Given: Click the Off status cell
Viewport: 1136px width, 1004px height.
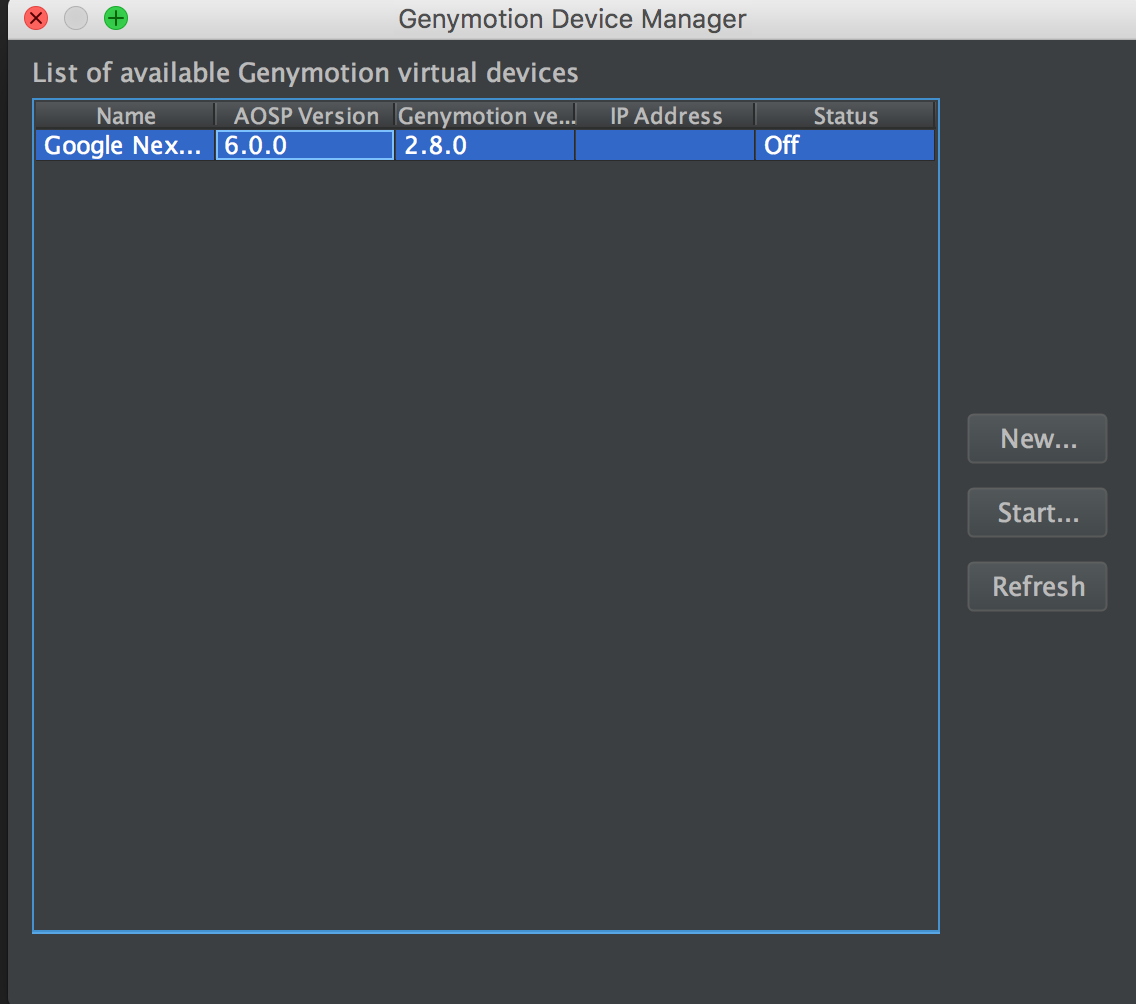Looking at the screenshot, I should point(845,146).
